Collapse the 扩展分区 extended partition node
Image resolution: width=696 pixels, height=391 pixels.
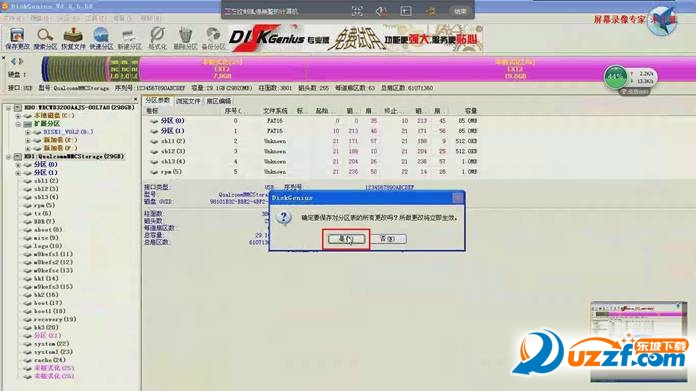point(18,124)
